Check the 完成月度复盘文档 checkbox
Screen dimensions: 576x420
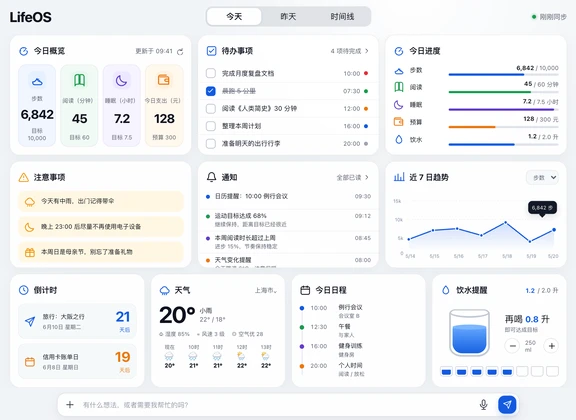point(211,73)
